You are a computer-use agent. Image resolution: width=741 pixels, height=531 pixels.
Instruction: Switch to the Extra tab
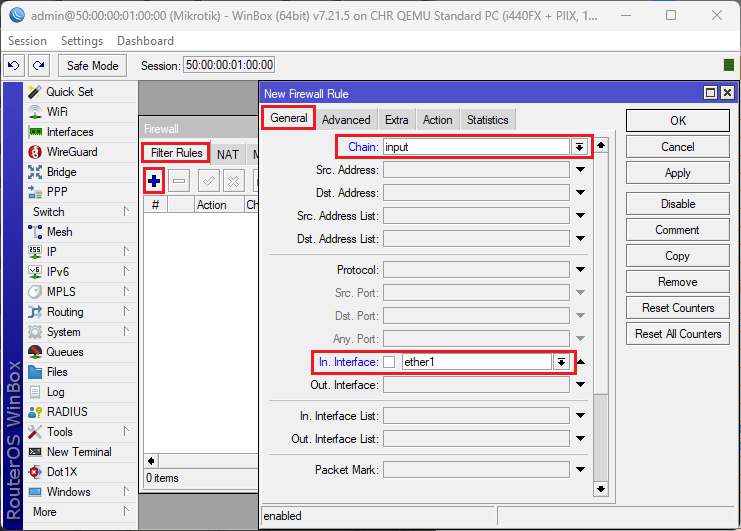coord(396,120)
